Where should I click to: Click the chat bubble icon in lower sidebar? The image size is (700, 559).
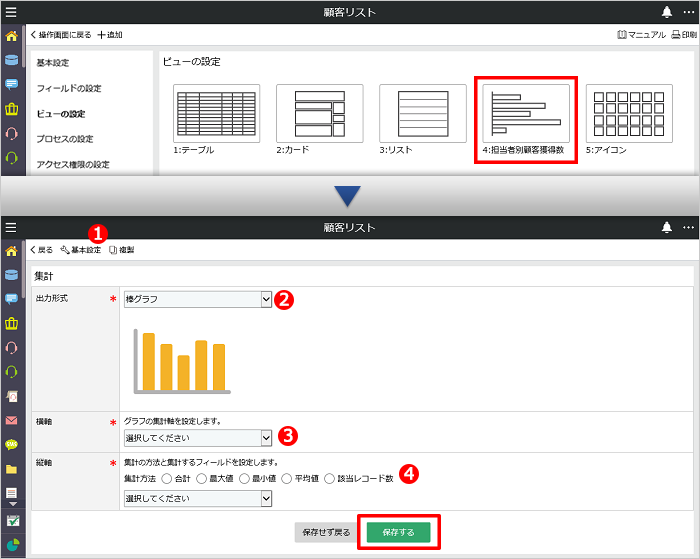coord(12,299)
